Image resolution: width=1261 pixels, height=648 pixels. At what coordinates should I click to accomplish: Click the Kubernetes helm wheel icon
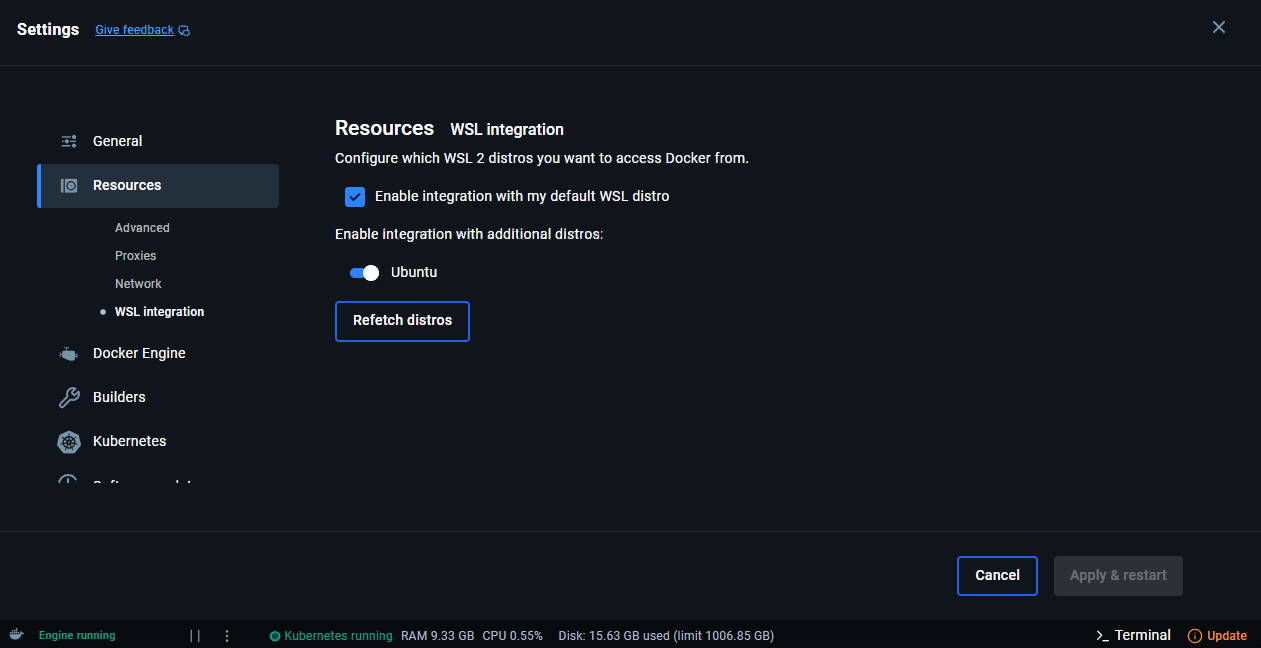69,441
